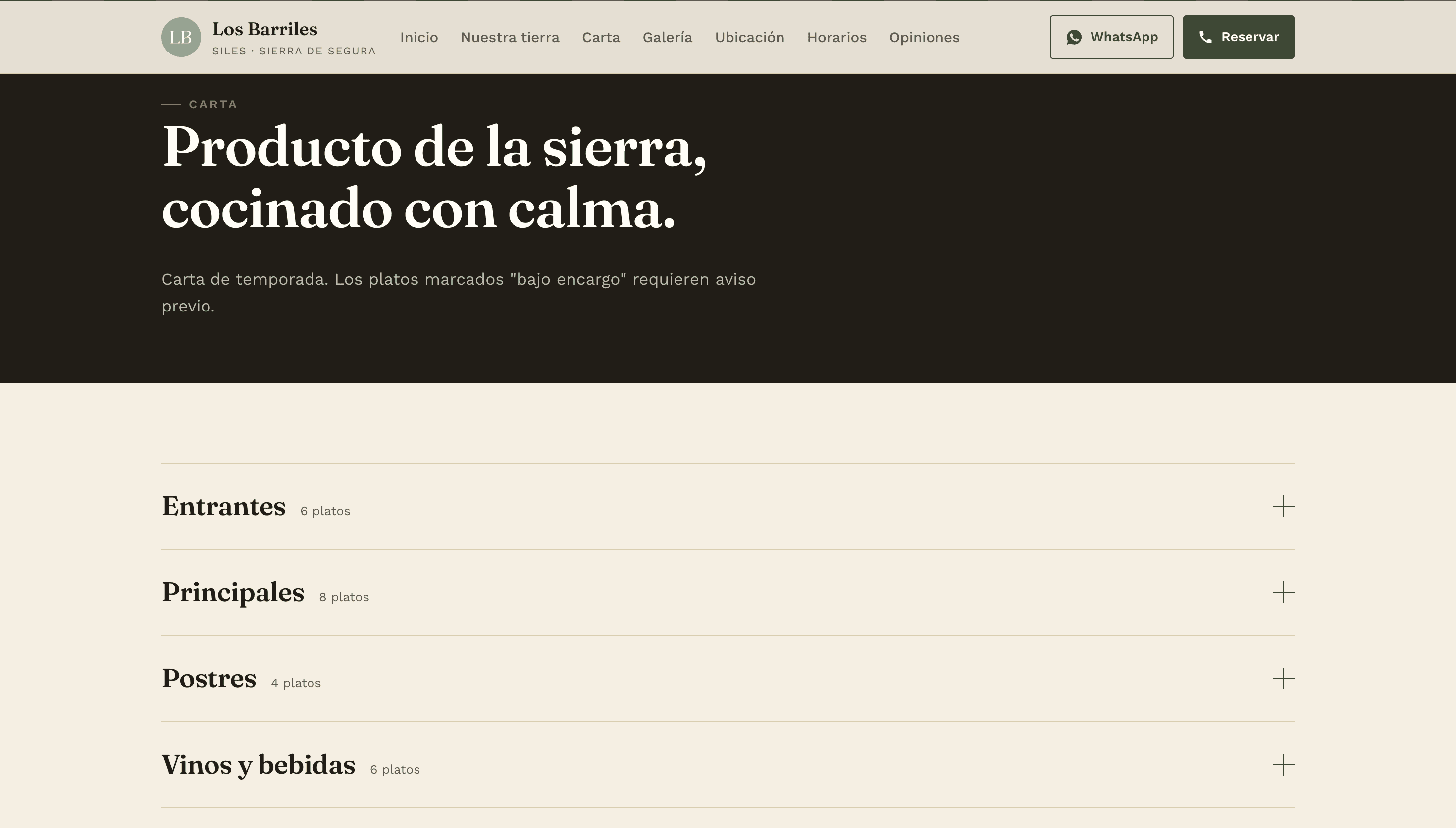Expand Vinos y bebidas plus icon

coord(1283,765)
